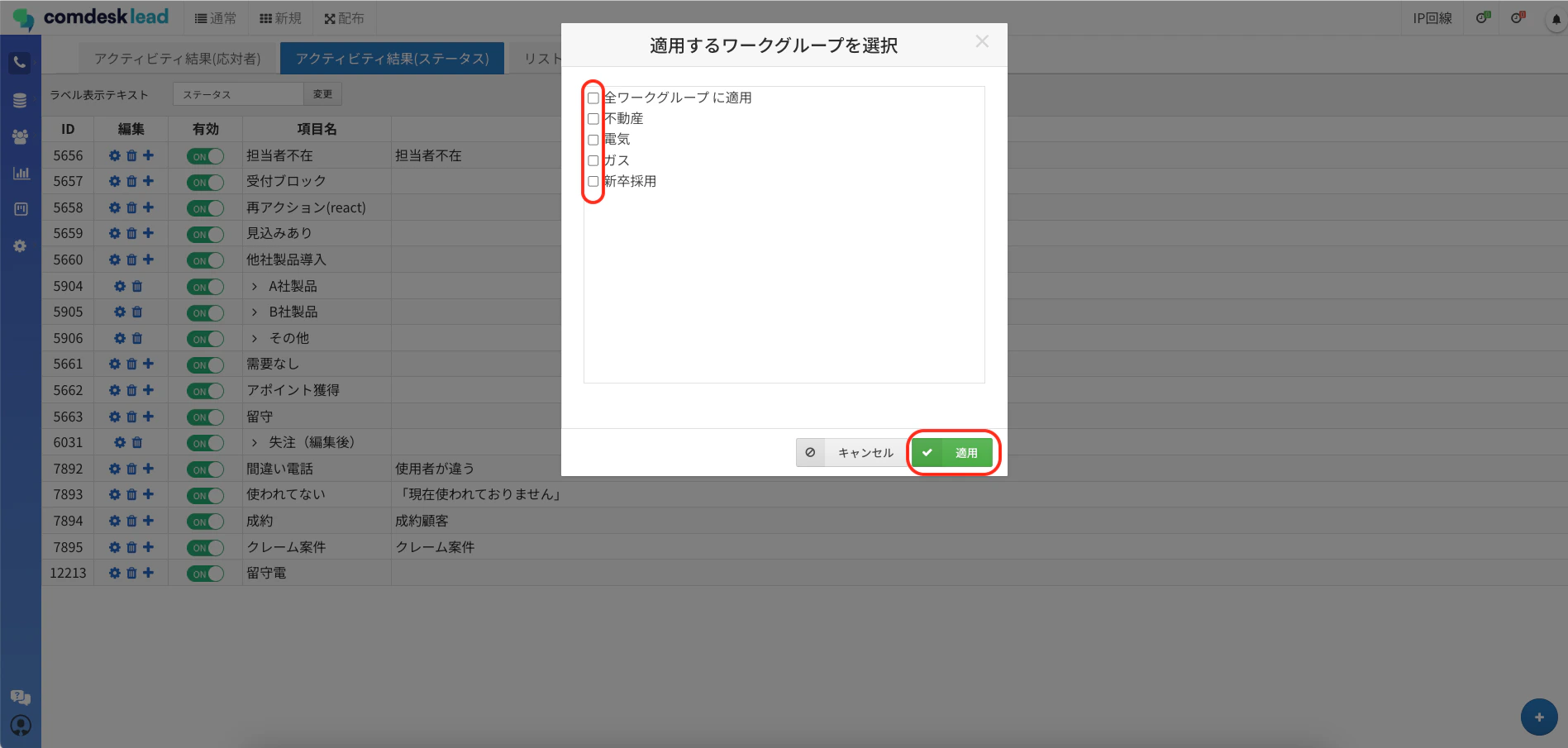Toggle ON switch for アポイント獲得 row

point(205,391)
